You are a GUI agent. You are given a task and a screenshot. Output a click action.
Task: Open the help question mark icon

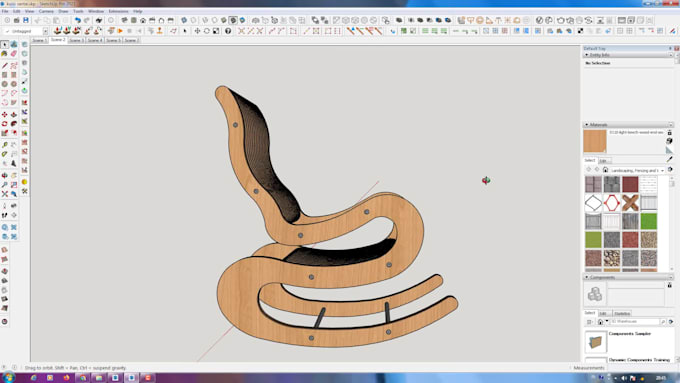point(228,31)
